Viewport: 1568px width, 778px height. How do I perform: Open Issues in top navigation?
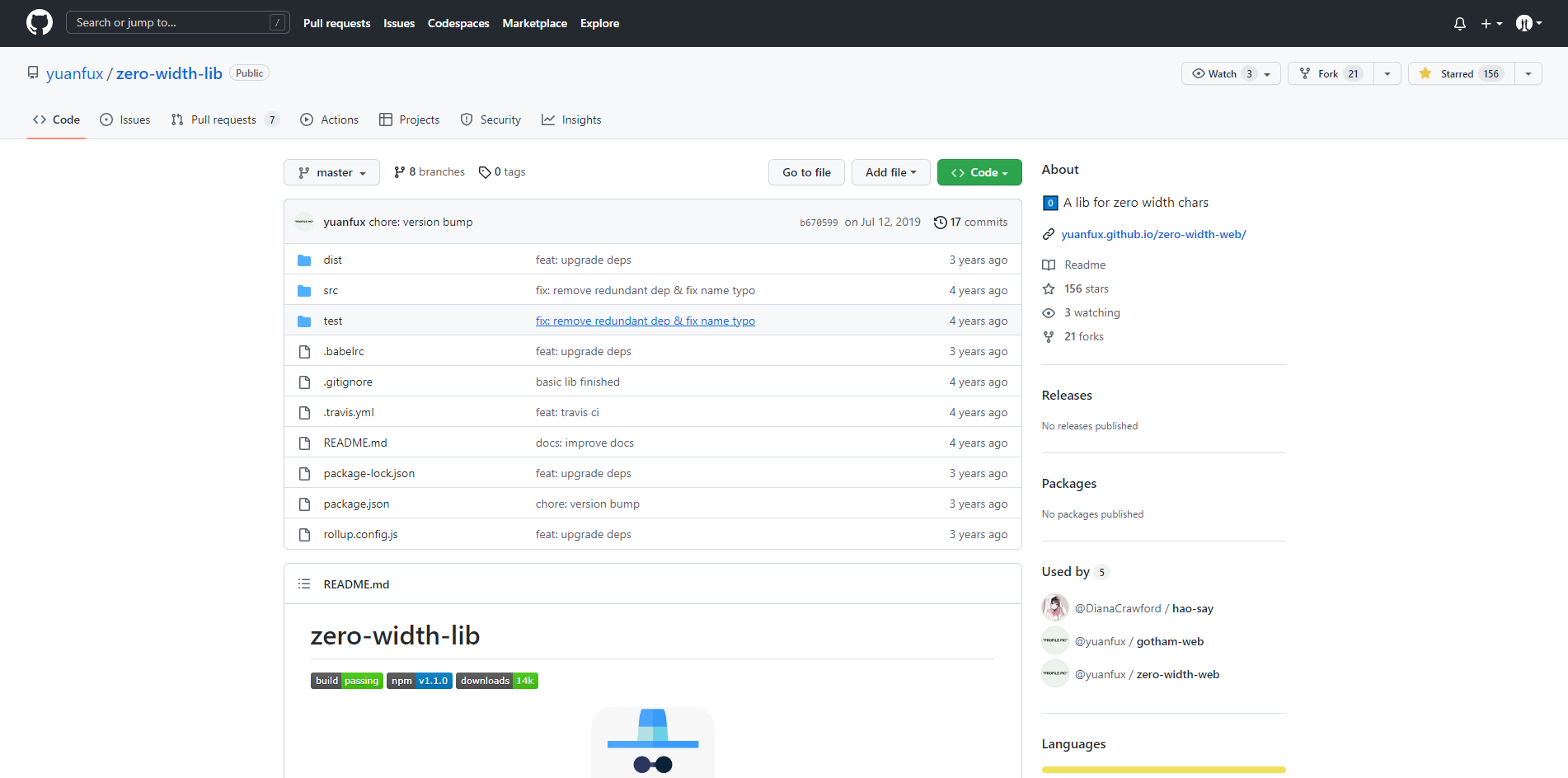(x=399, y=23)
